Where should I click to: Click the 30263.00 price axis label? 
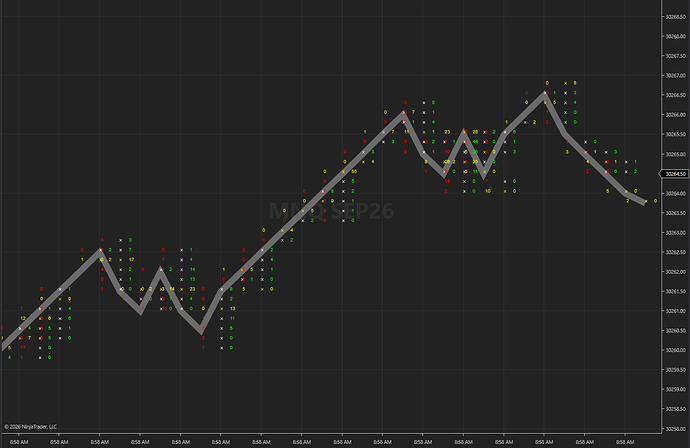[675, 232]
